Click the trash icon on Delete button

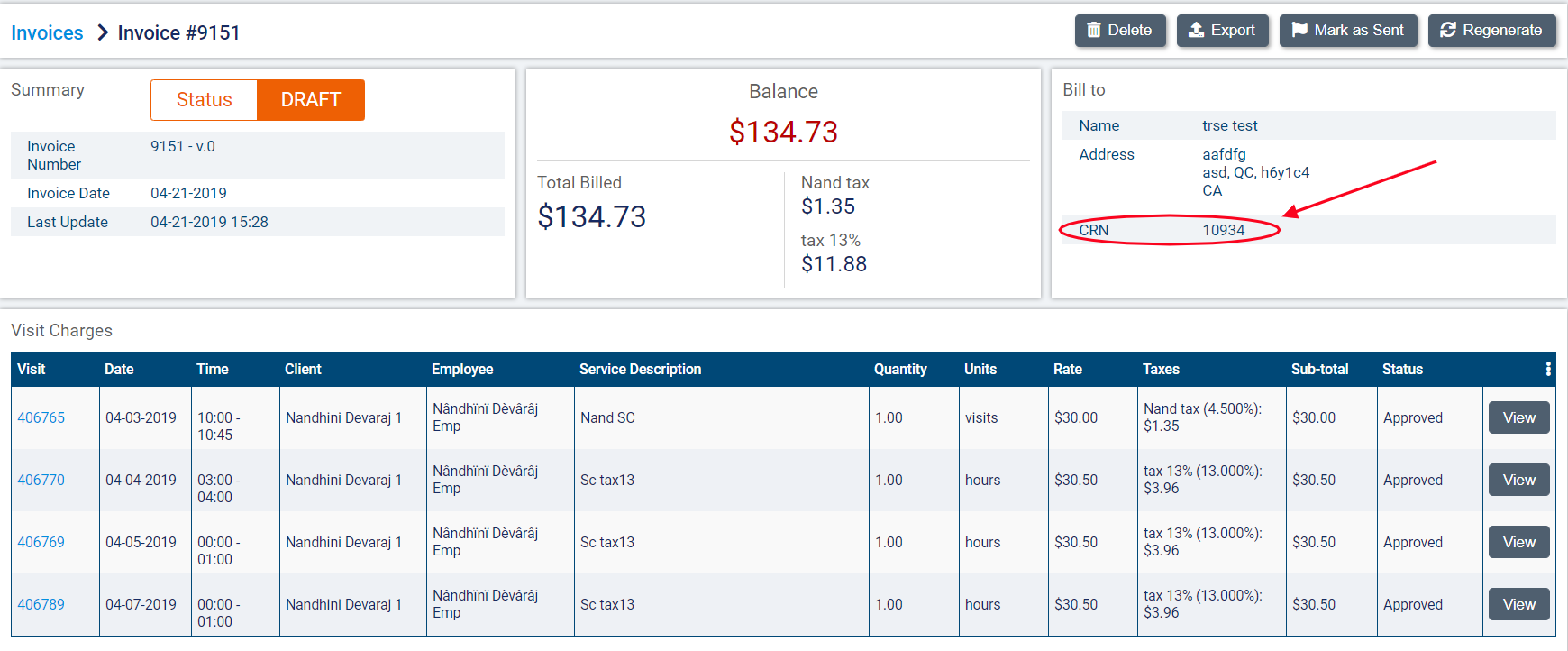pos(1094,31)
